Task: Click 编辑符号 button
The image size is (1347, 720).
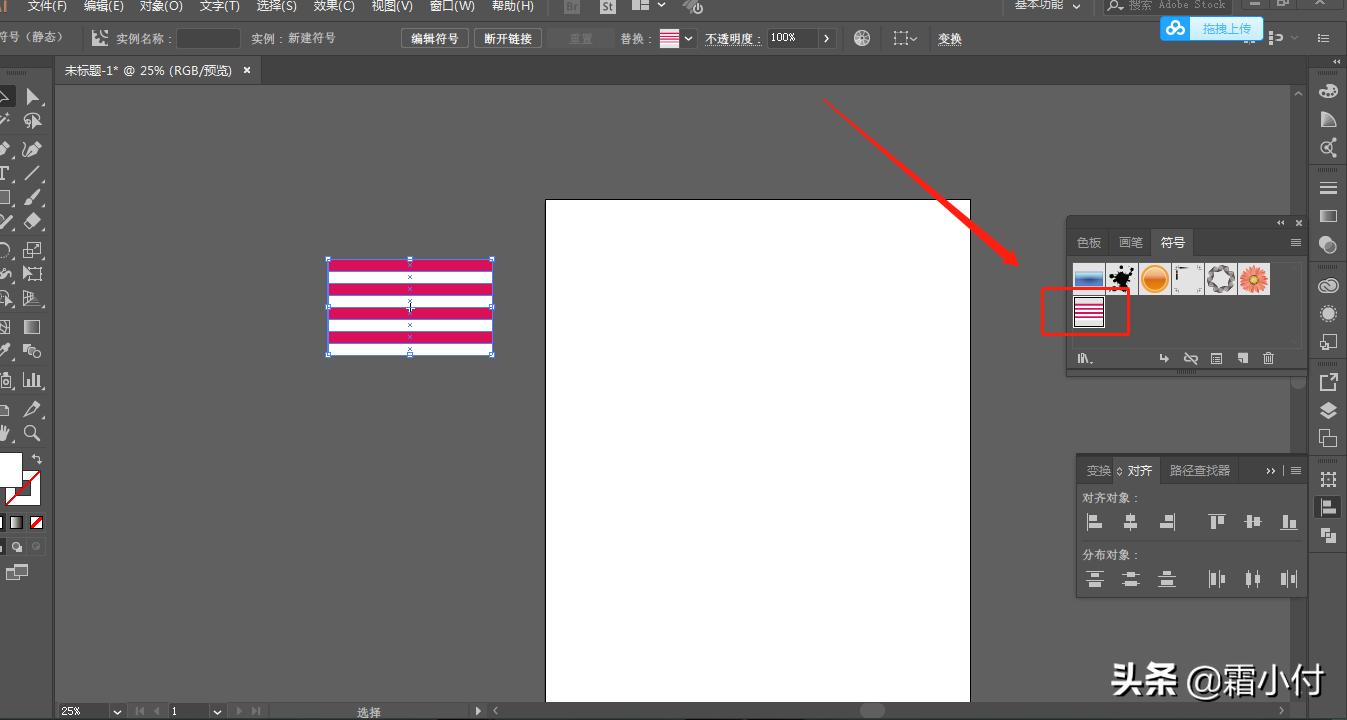Action: pyautogui.click(x=435, y=39)
